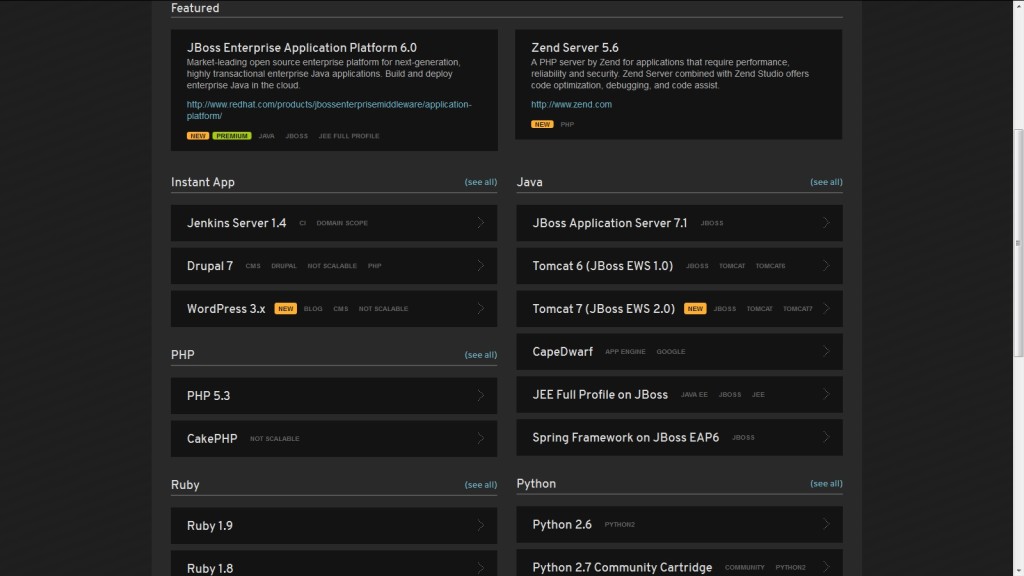Click NEW badge on JBoss Enterprise Application Platform
This screenshot has width=1024, height=576.
click(x=198, y=136)
